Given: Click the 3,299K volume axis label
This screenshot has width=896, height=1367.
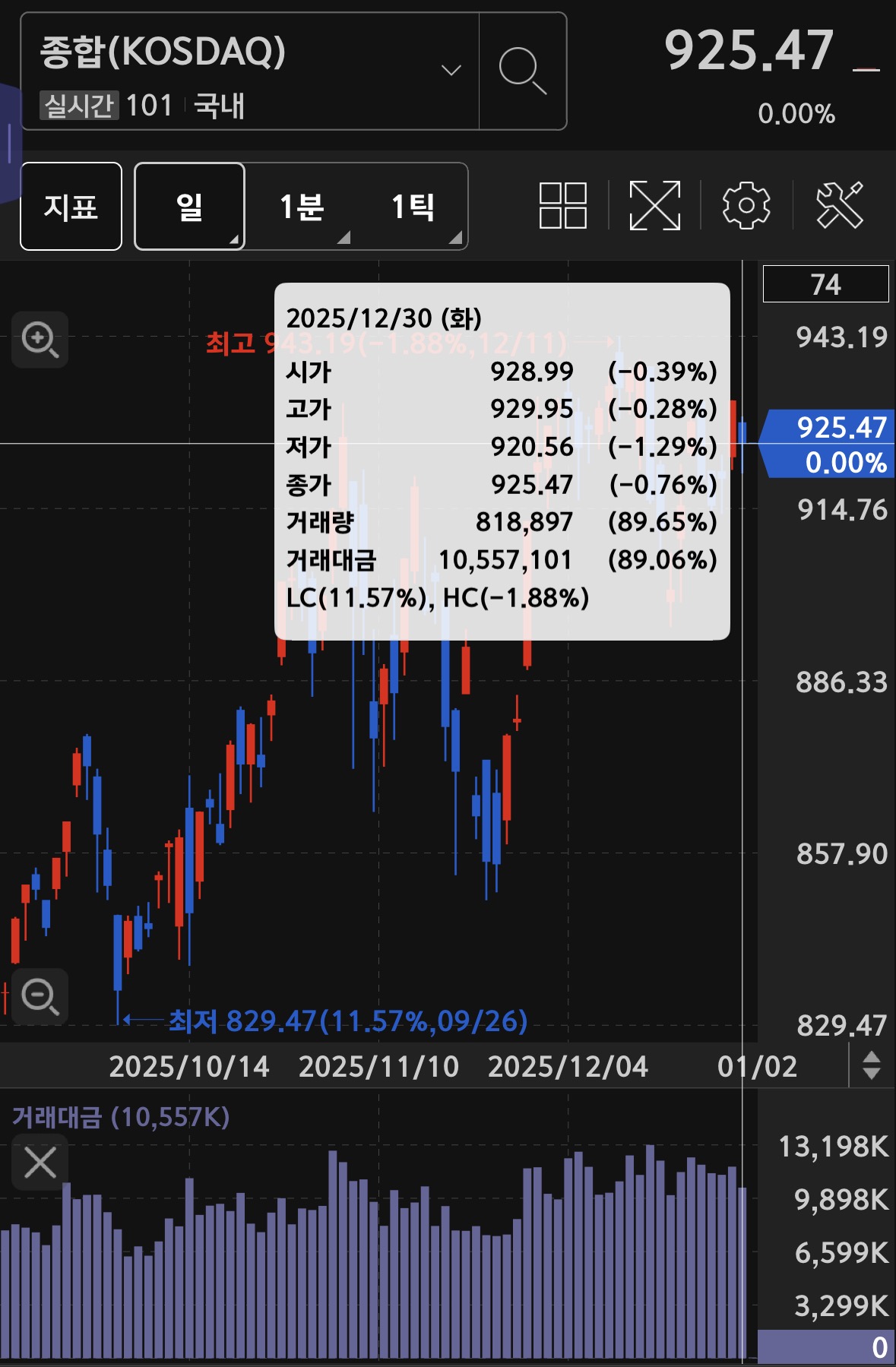Looking at the screenshot, I should coord(841,1306).
